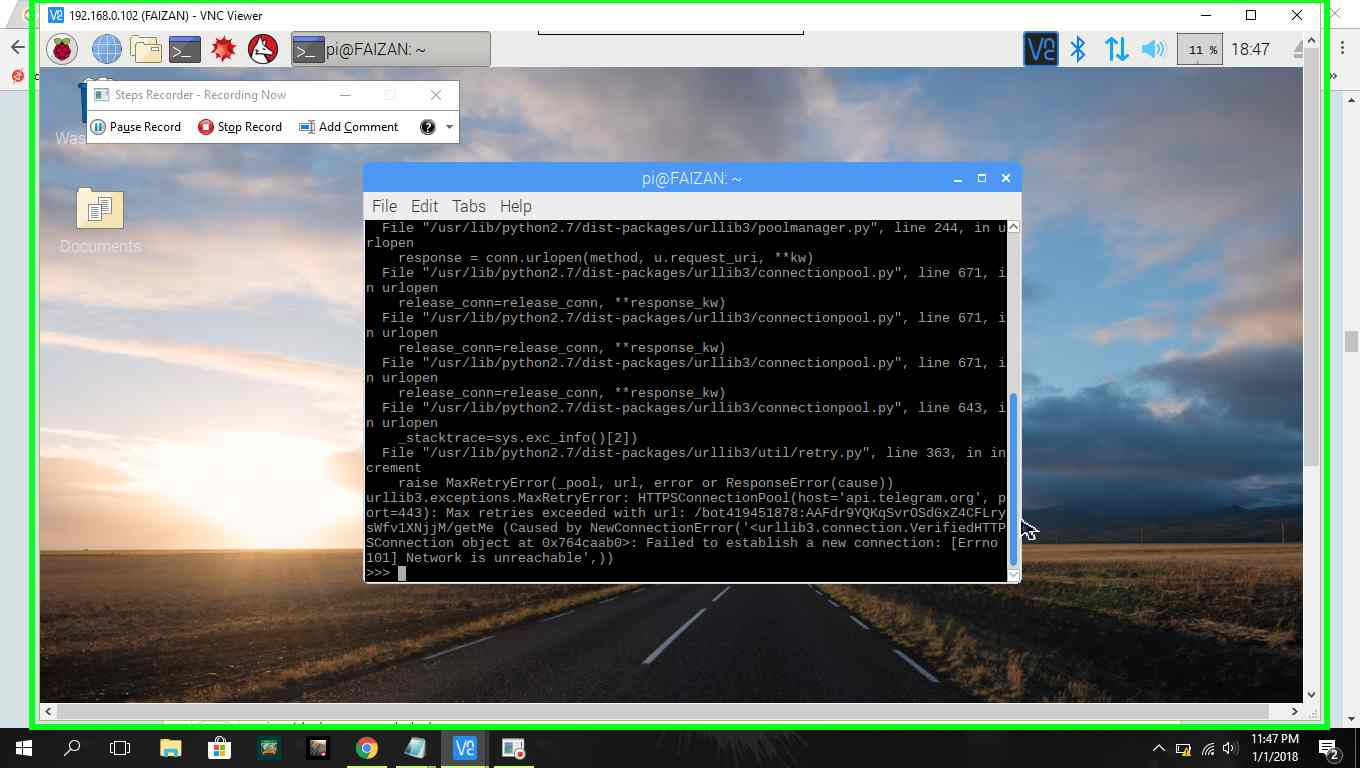Viewport: 1360px width, 768px height.
Task: Stop the Steps Recorder recording
Action: (x=239, y=127)
